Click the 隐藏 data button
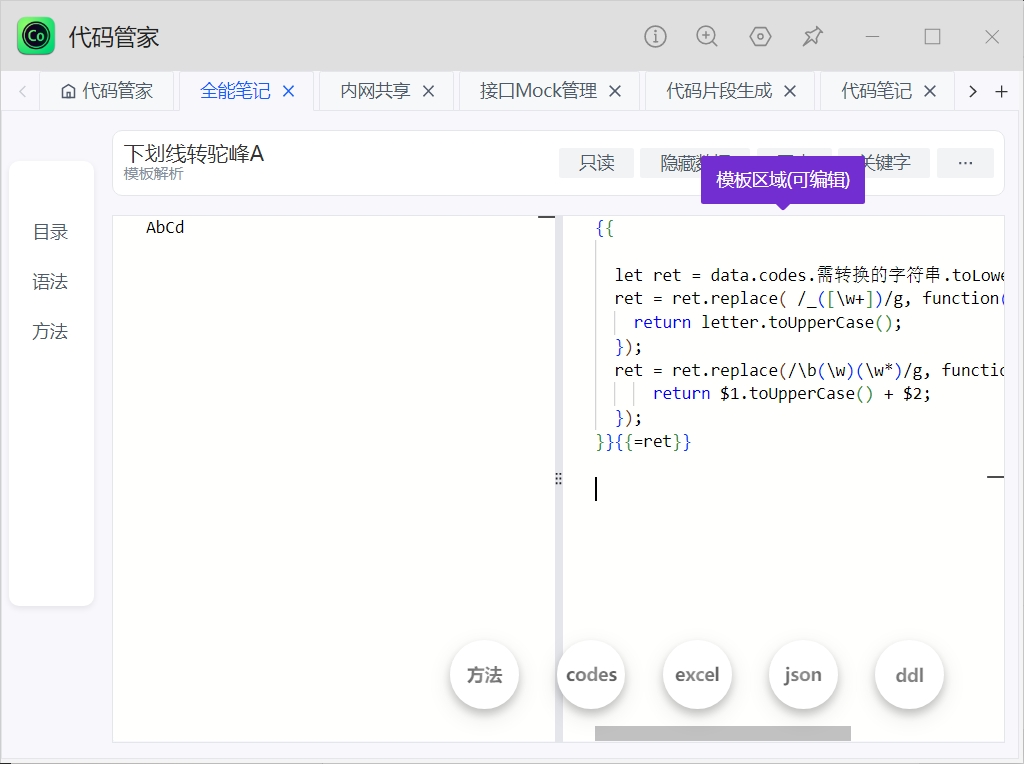 pos(673,163)
